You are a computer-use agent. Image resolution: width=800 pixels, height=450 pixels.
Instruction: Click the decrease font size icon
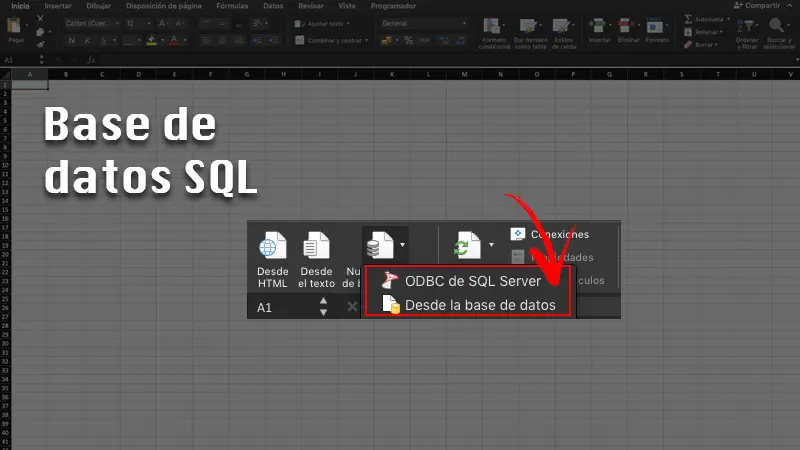click(x=179, y=23)
